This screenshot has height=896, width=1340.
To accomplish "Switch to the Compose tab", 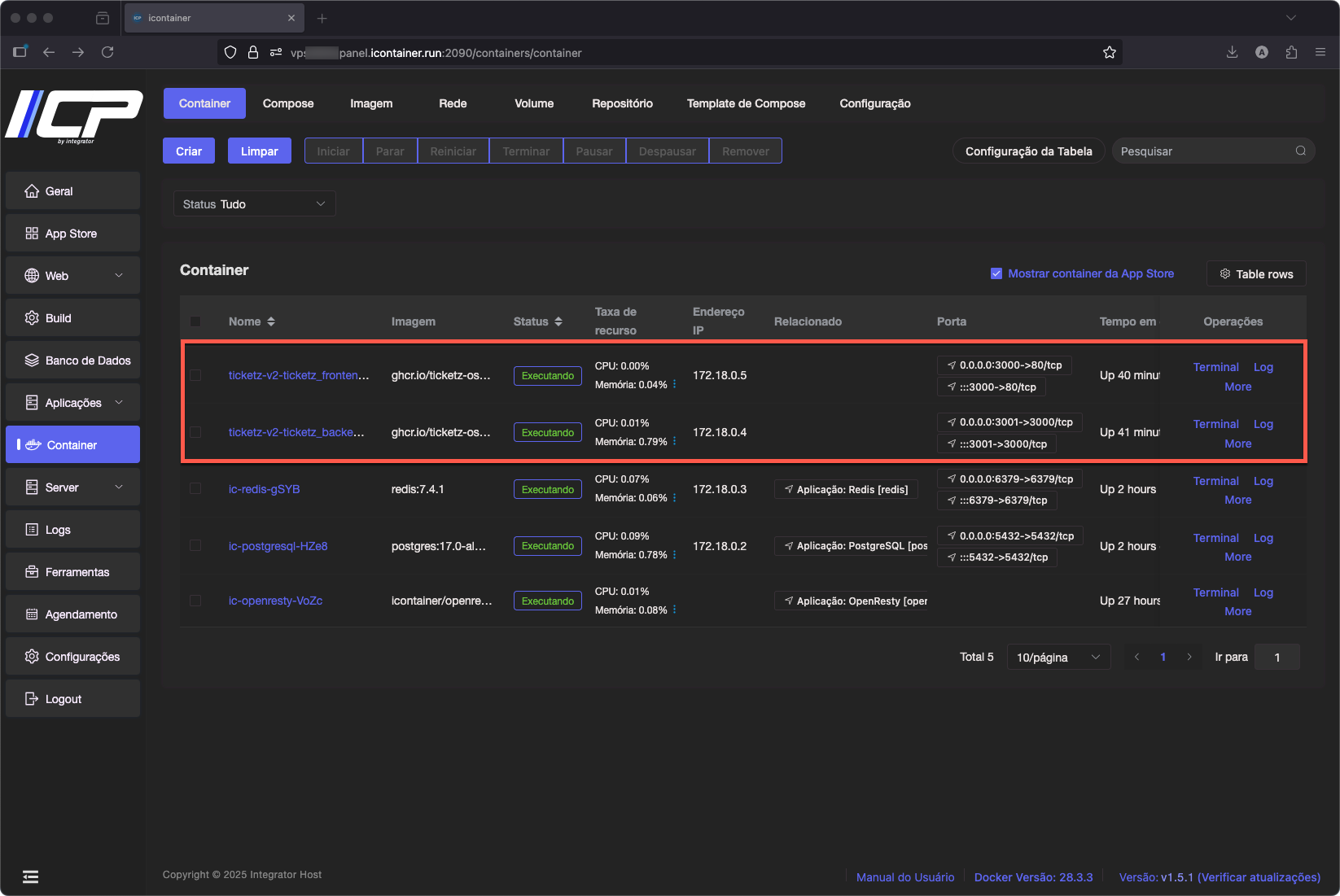I will pyautogui.click(x=288, y=103).
